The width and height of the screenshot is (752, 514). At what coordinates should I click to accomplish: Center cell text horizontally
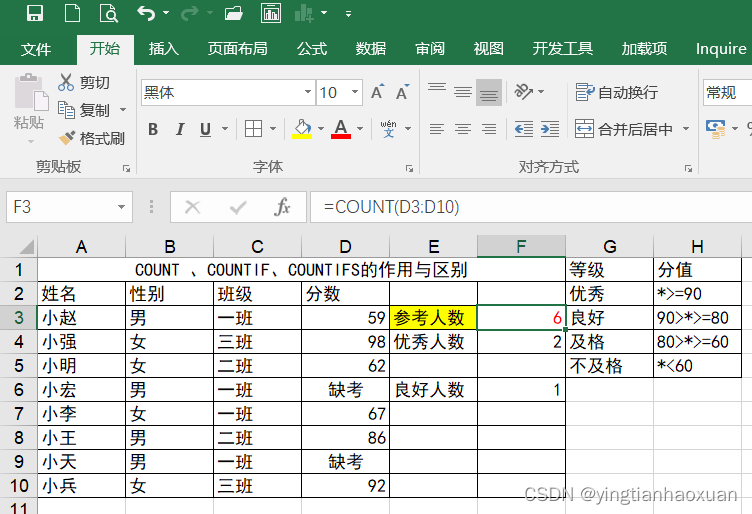pos(463,128)
